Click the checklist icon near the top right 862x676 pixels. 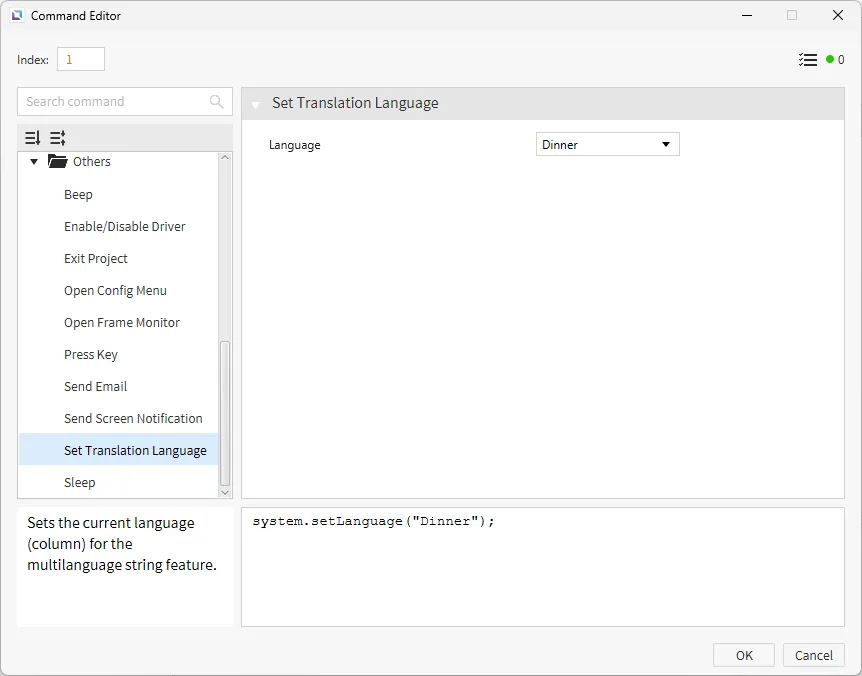808,60
